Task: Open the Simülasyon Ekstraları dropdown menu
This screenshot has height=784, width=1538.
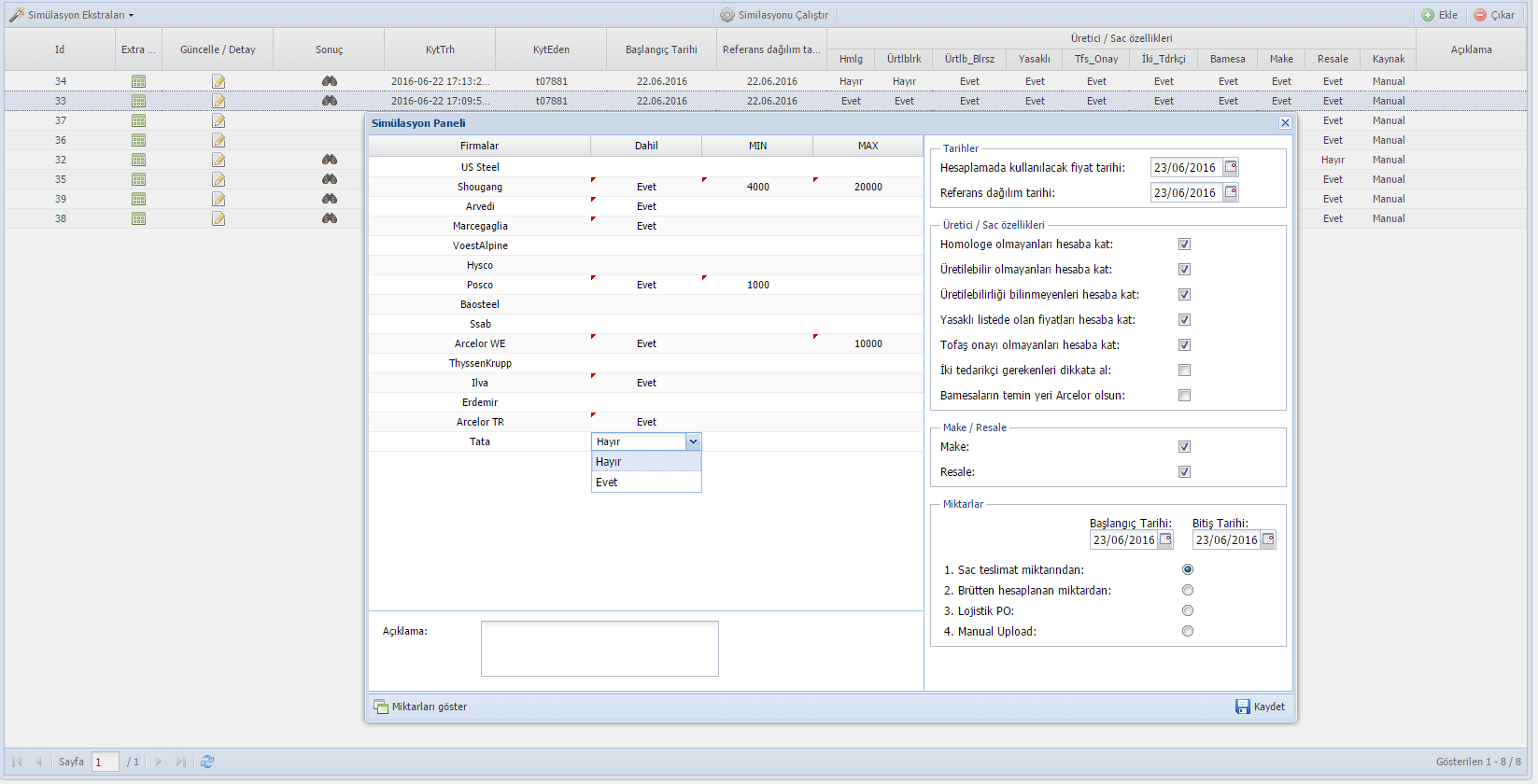Action: (x=72, y=15)
